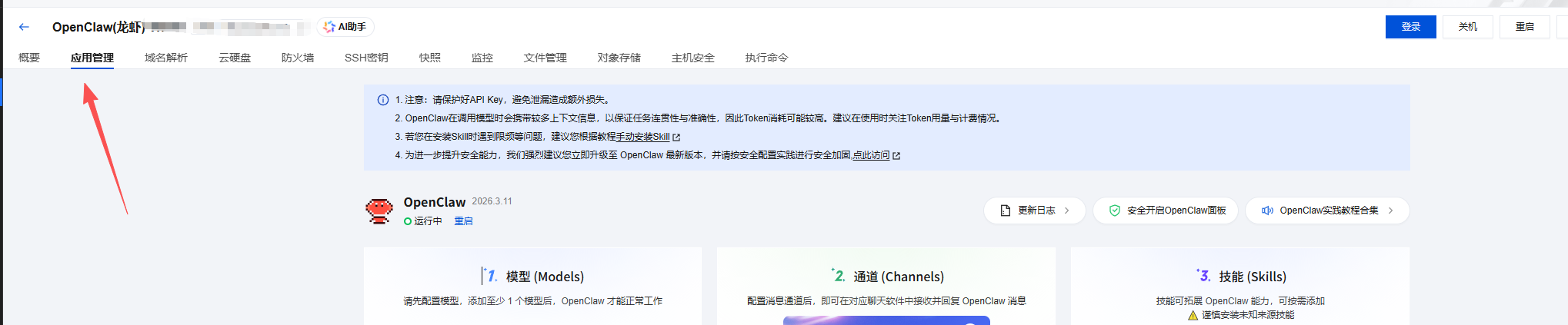
Task: Click the 技能 (Skills) heading
Action: 1253,277
